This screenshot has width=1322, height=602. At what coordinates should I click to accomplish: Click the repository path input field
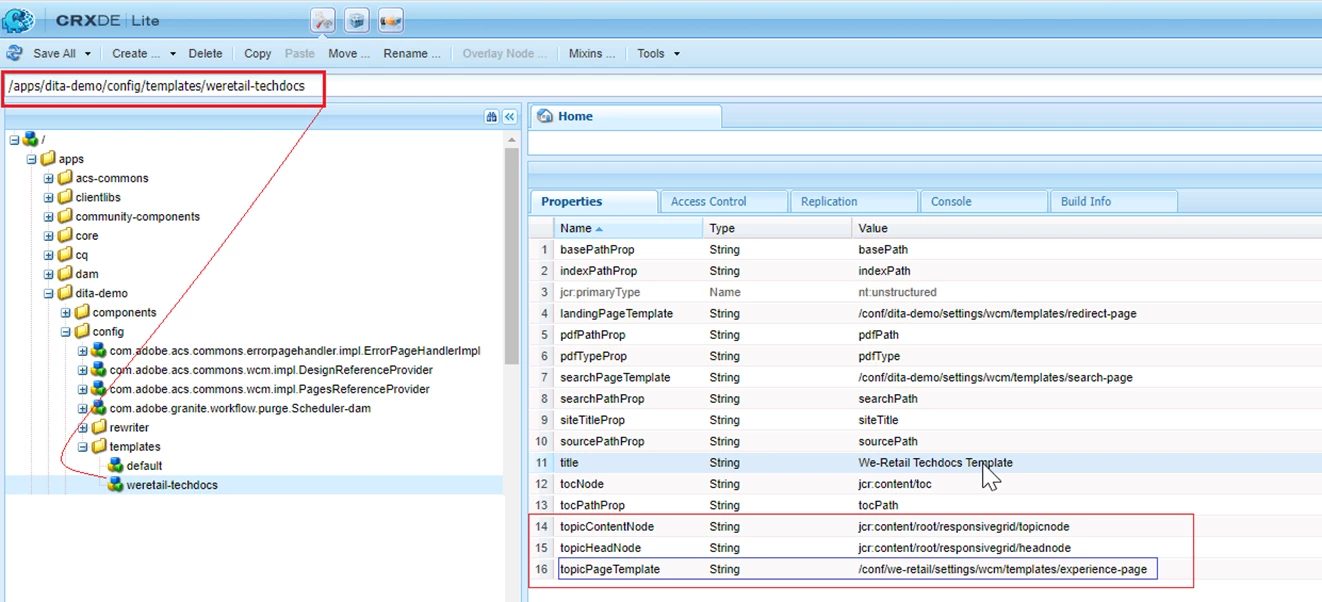coord(660,87)
